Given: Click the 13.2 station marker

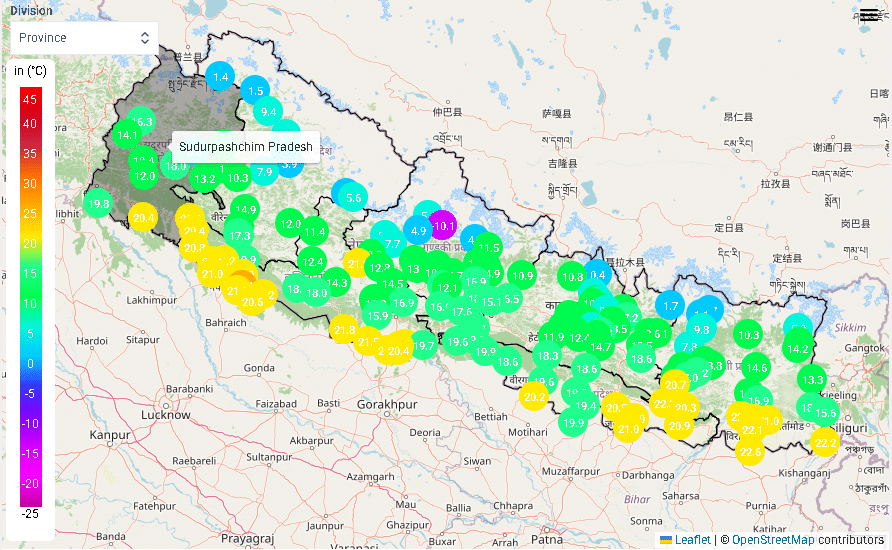Looking at the screenshot, I should (x=205, y=179).
